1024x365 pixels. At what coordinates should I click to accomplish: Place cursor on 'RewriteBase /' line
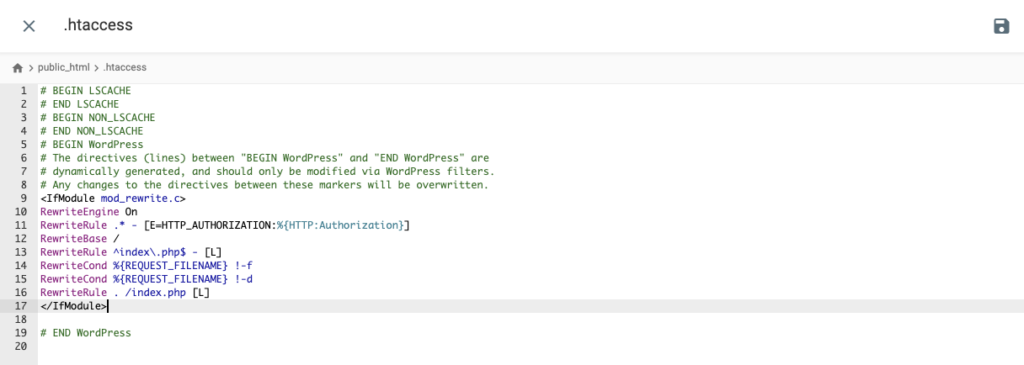coord(79,238)
